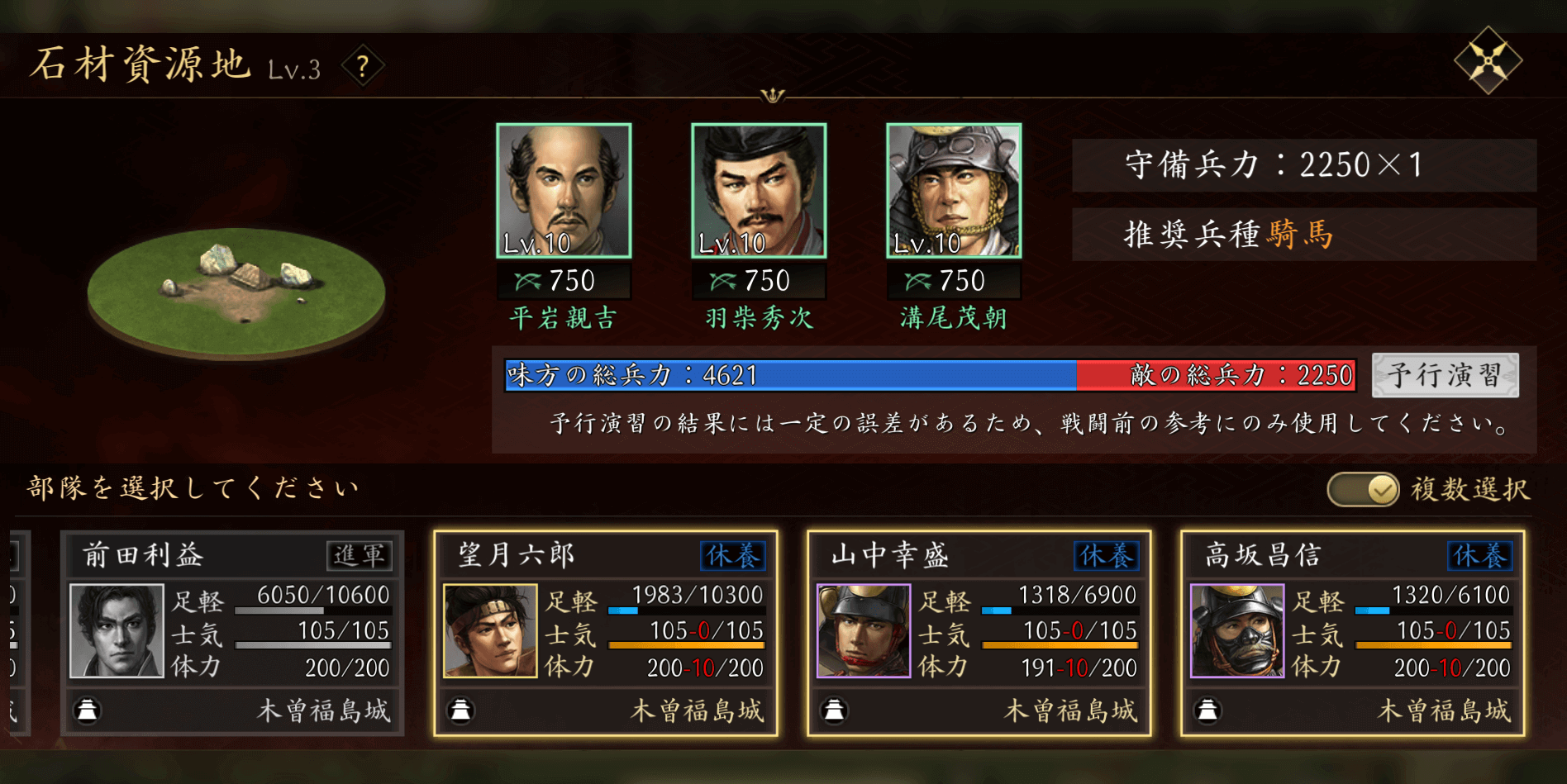This screenshot has width=1567, height=784.
Task: Choose the 望月六郎 troop card
Action: pyautogui.click(x=606, y=634)
